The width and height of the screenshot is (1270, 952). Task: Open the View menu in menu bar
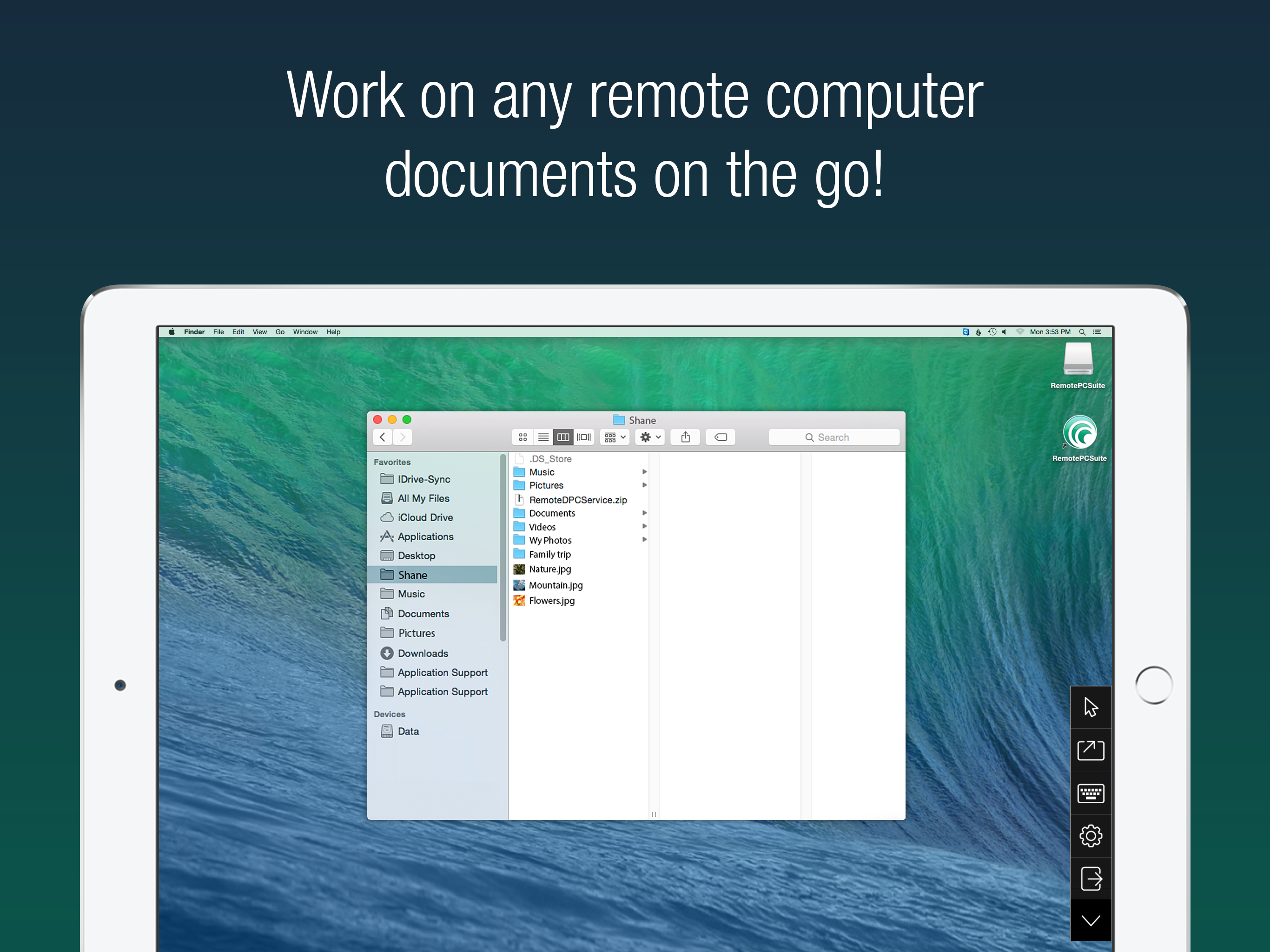coord(259,332)
